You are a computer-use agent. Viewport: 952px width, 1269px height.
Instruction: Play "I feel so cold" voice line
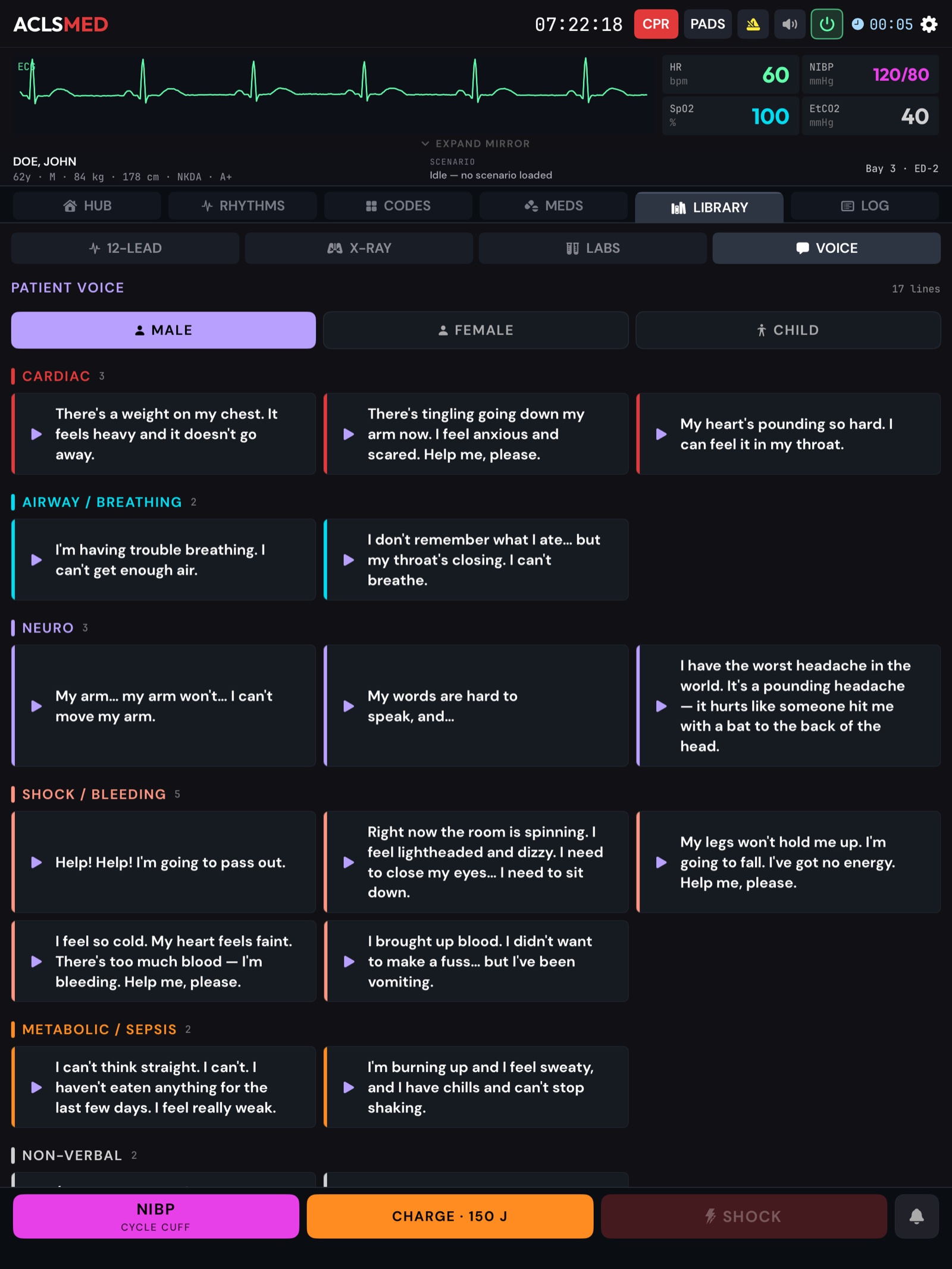(164, 961)
